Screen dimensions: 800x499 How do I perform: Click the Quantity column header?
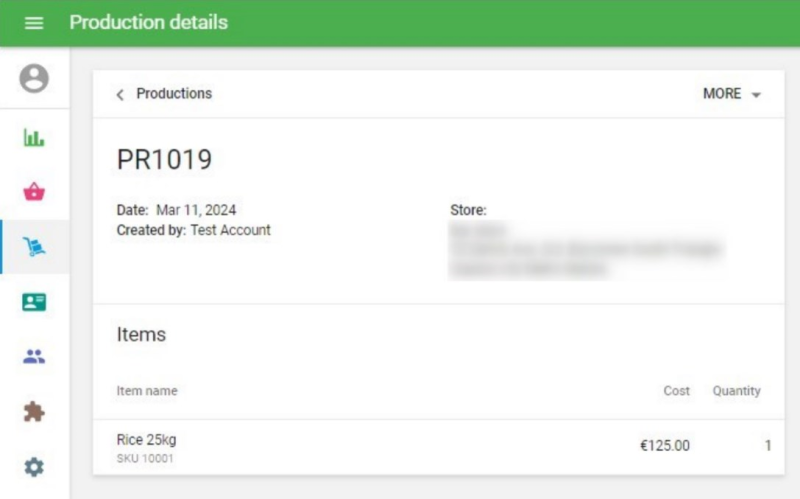[x=736, y=391]
